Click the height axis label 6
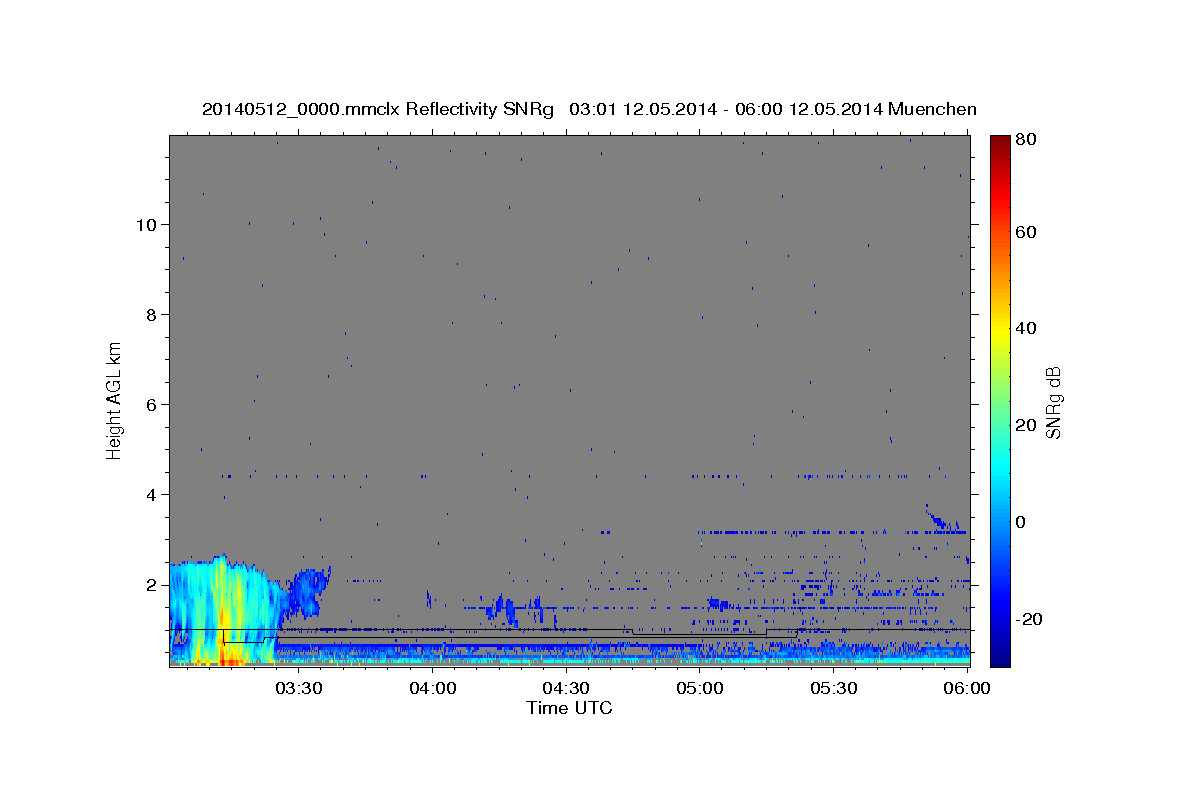 (151, 404)
